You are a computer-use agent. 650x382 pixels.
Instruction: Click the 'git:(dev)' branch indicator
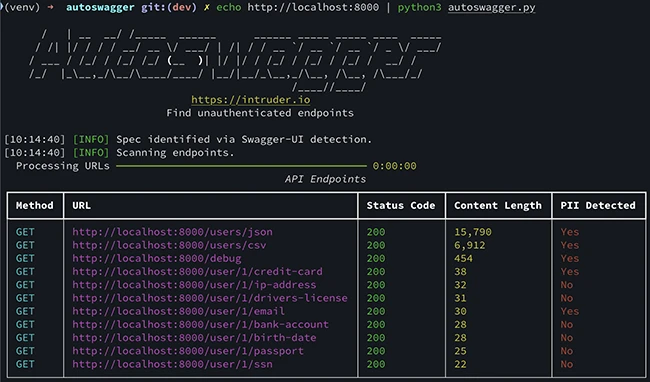pyautogui.click(x=169, y=7)
